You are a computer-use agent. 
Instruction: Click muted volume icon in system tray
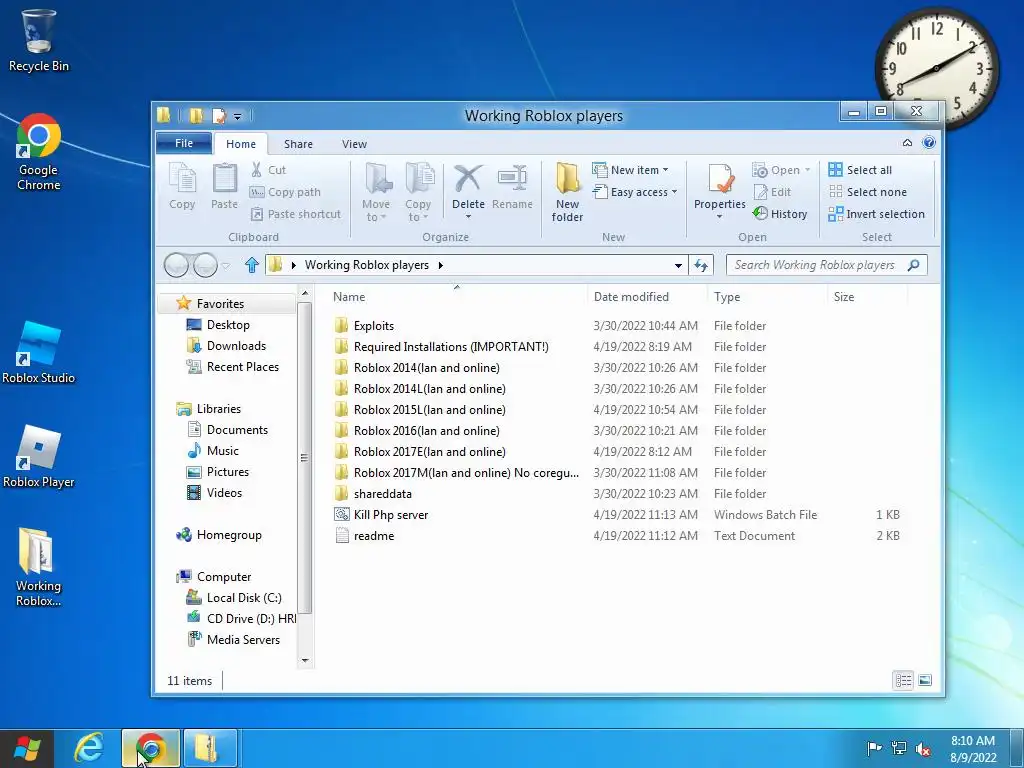923,748
